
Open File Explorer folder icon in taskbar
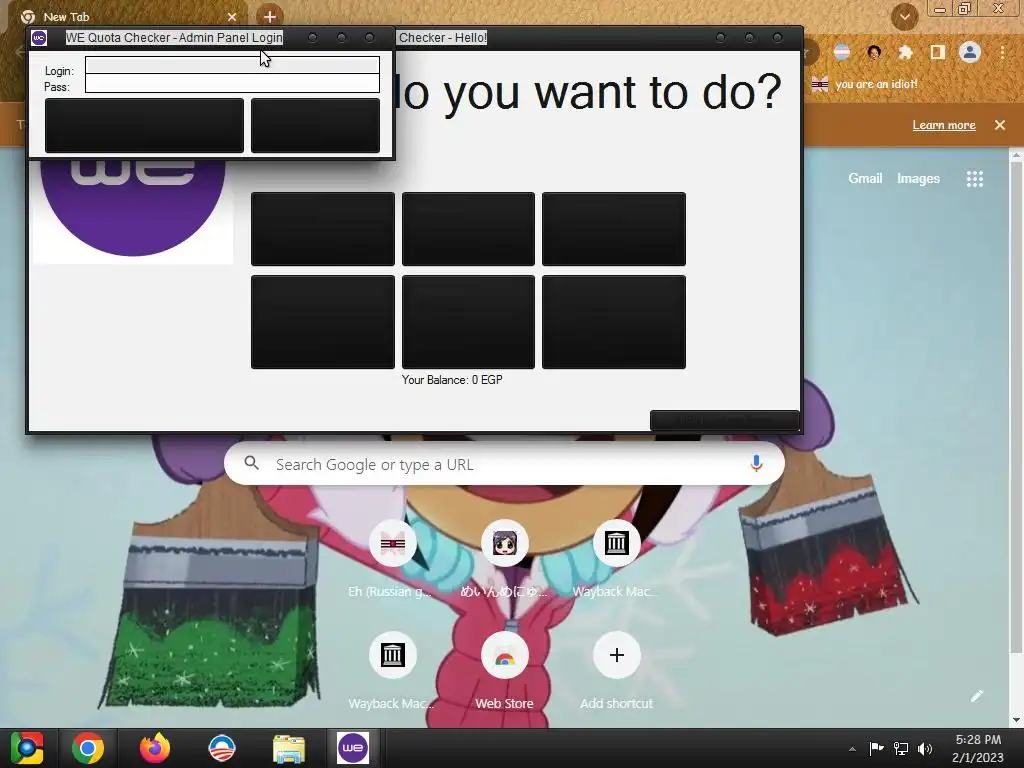pyautogui.click(x=289, y=748)
